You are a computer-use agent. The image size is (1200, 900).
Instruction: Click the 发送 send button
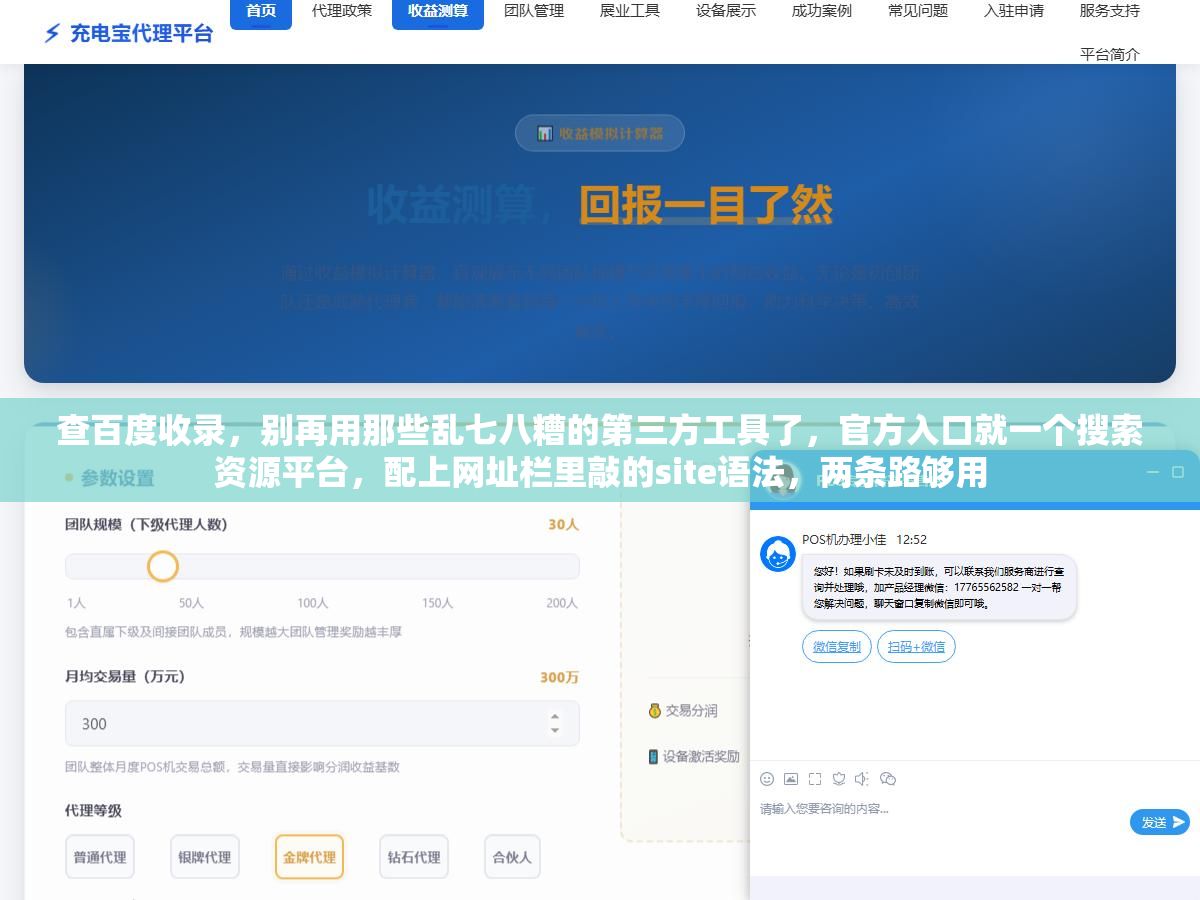(x=1160, y=822)
